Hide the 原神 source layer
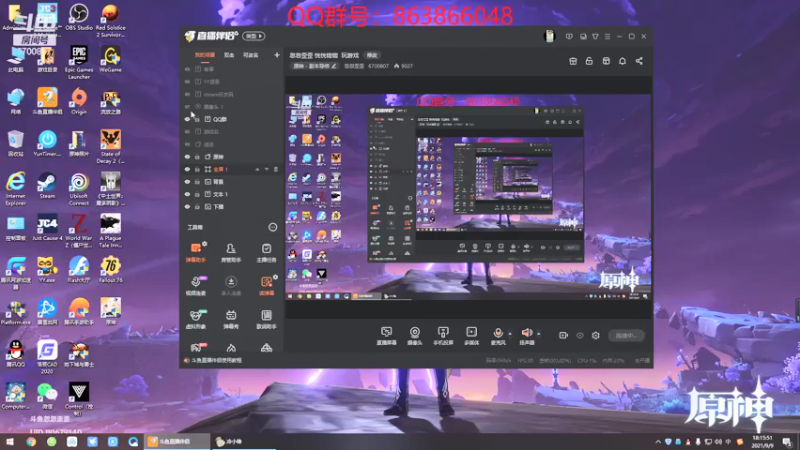Viewport: 800px width, 450px height. (187, 157)
